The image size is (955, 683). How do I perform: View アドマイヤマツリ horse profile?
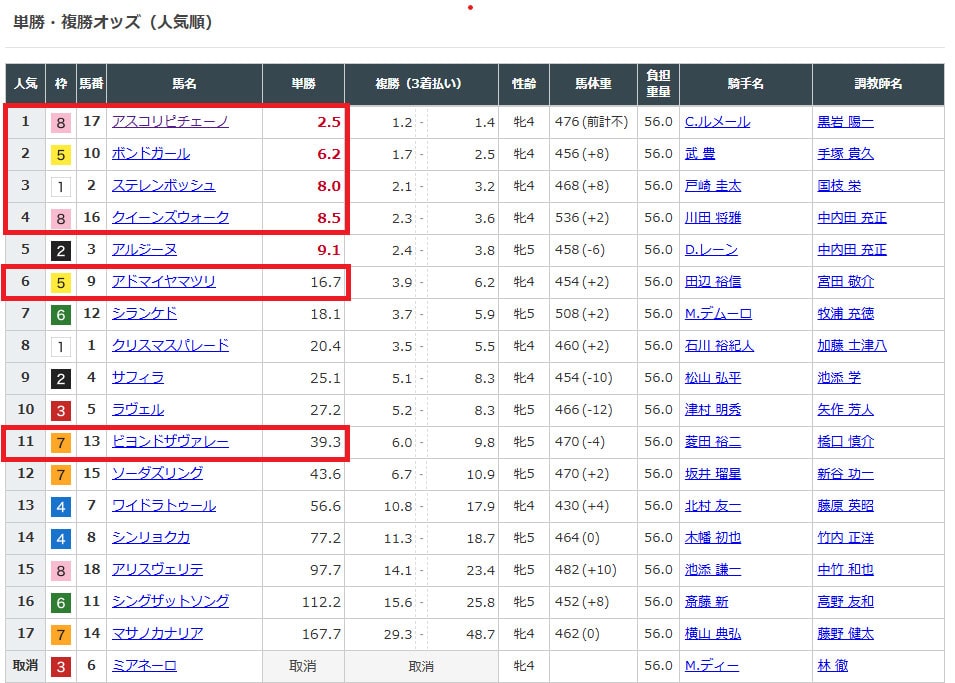click(x=163, y=282)
